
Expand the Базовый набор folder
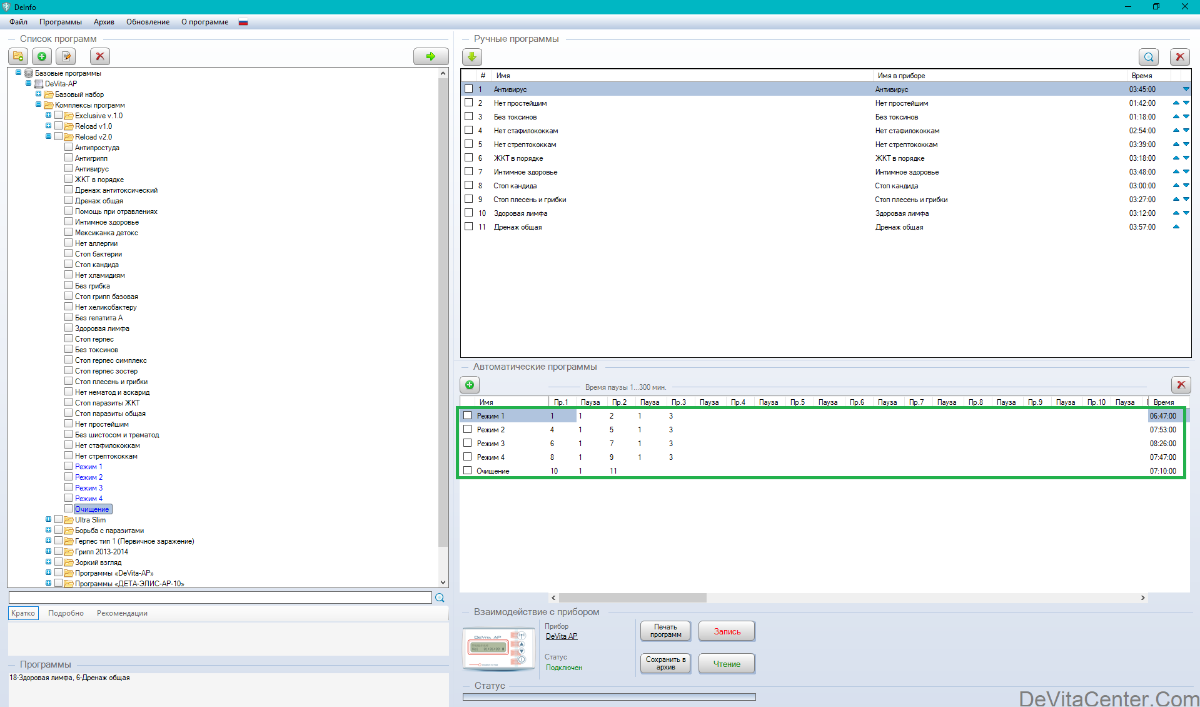[x=39, y=94]
